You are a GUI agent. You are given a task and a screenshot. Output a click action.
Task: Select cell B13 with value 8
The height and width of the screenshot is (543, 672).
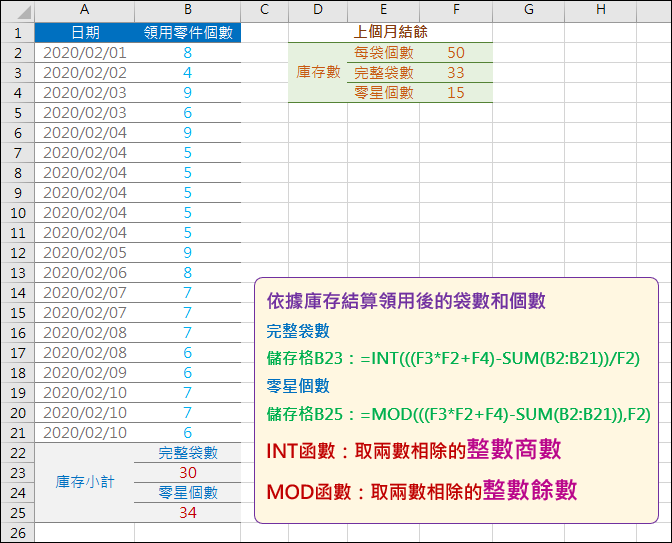(x=188, y=273)
